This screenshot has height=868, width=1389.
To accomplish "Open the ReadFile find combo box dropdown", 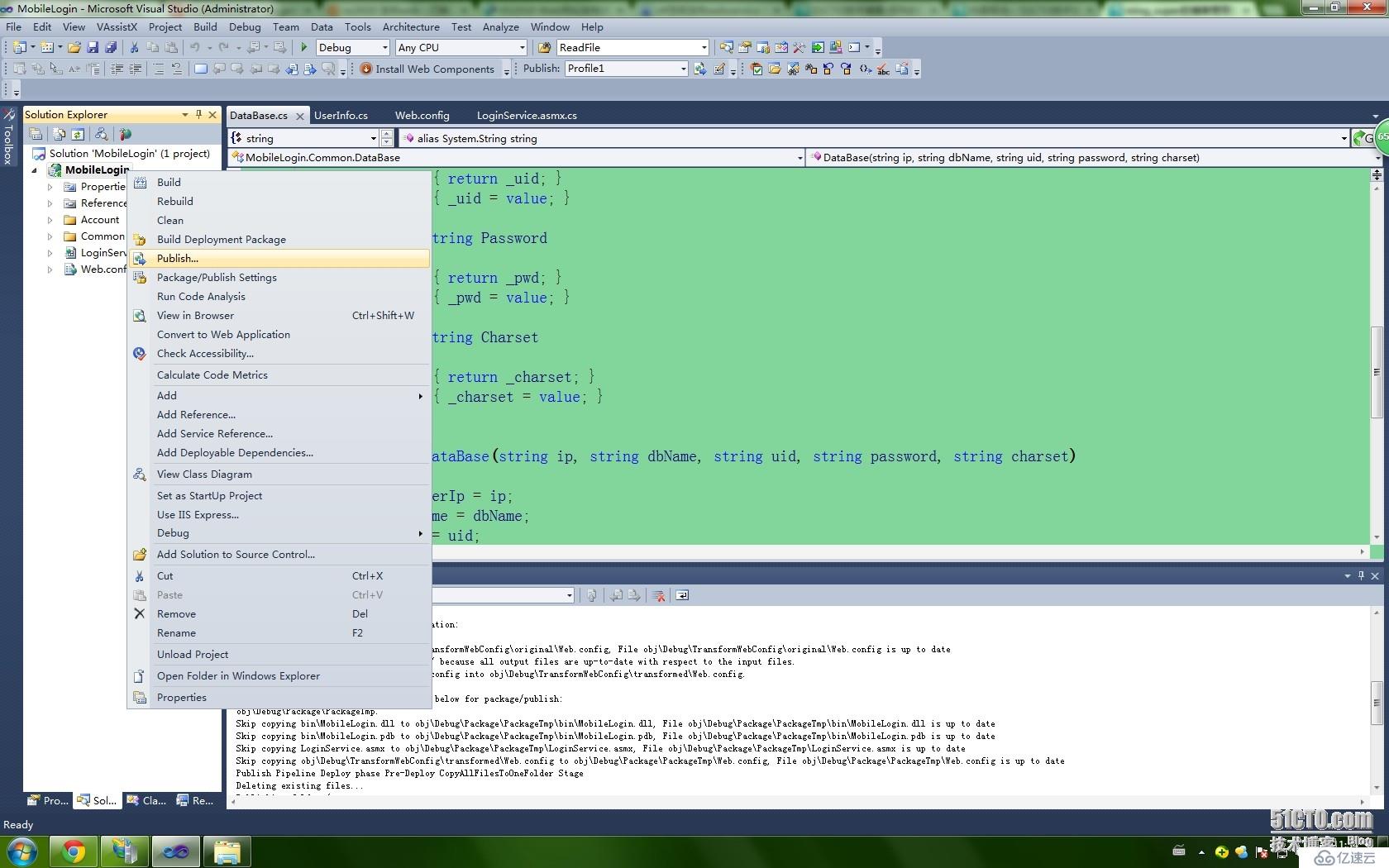I will tap(704, 48).
